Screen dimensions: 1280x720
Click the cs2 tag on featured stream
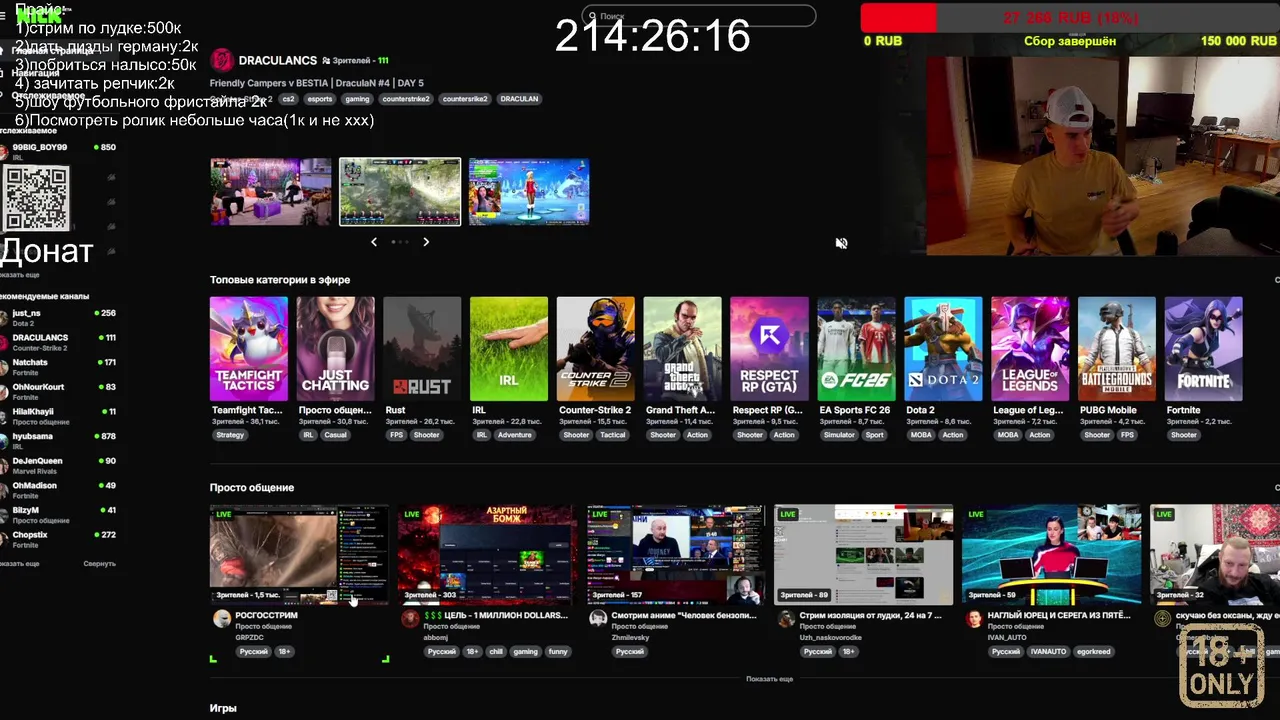point(288,99)
